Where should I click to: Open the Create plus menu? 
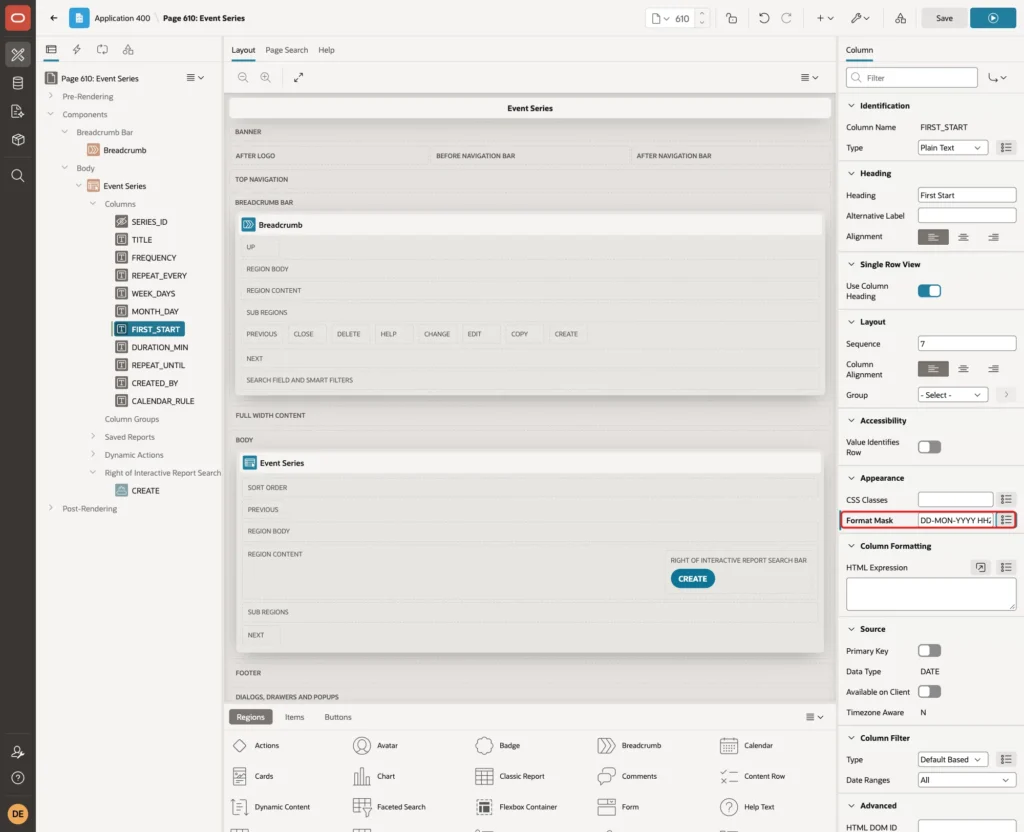[825, 18]
